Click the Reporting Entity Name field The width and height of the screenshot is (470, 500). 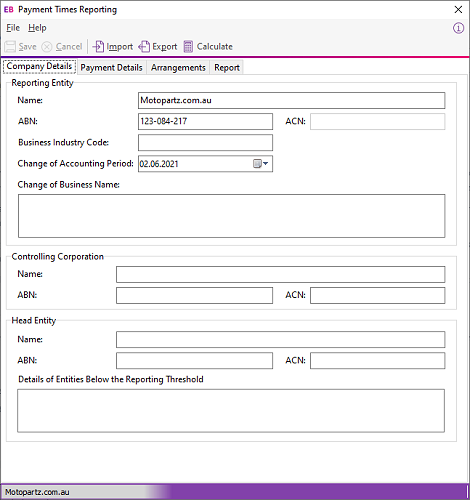(292, 100)
